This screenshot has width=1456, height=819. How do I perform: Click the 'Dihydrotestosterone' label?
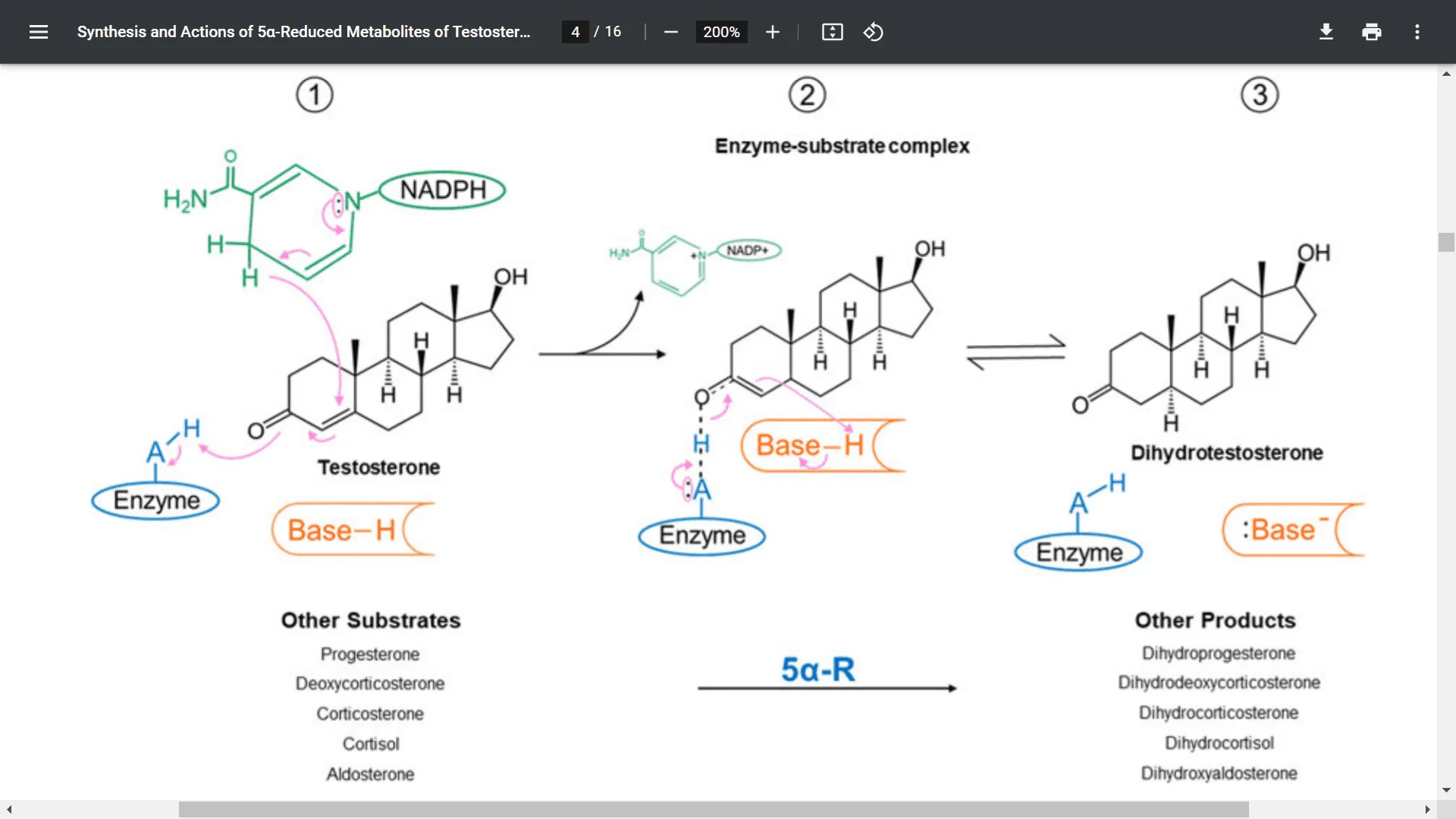[1226, 453]
